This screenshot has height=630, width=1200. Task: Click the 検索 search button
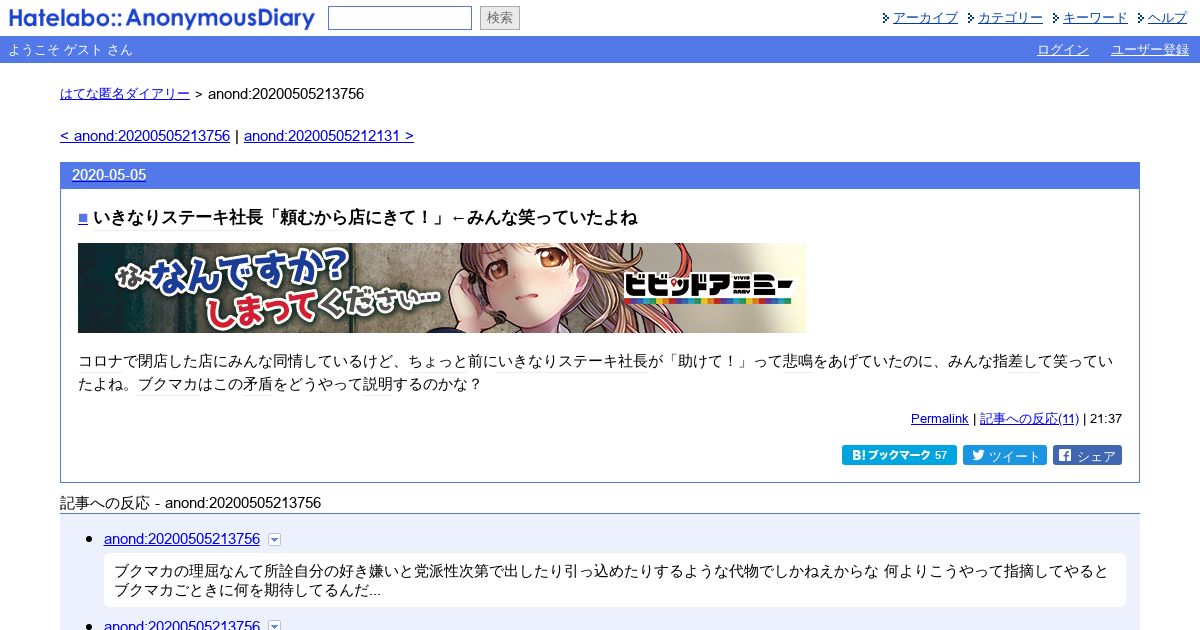500,18
